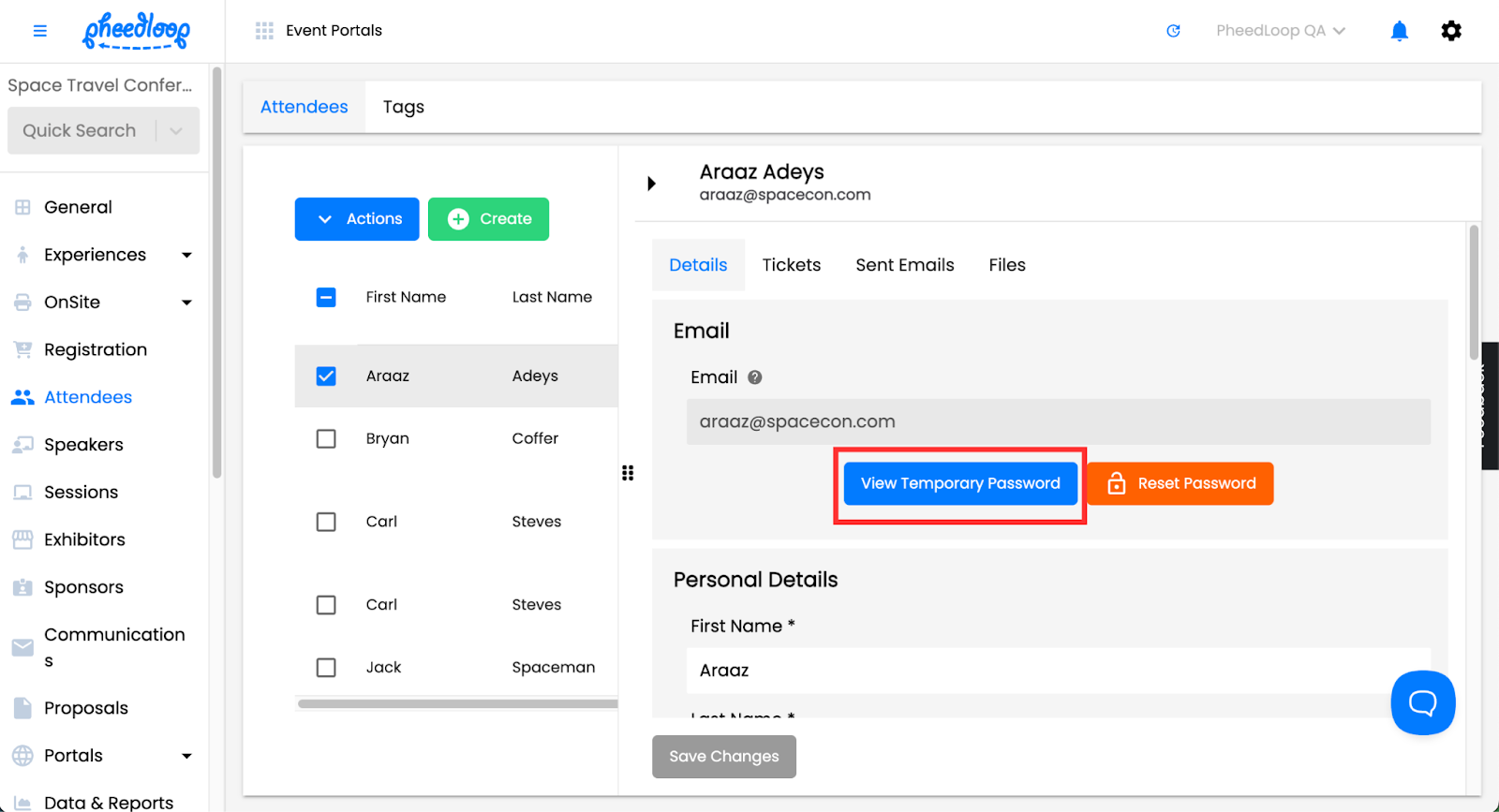Expand the Portals submenu arrow
Viewport: 1499px width, 812px height.
[x=186, y=756]
